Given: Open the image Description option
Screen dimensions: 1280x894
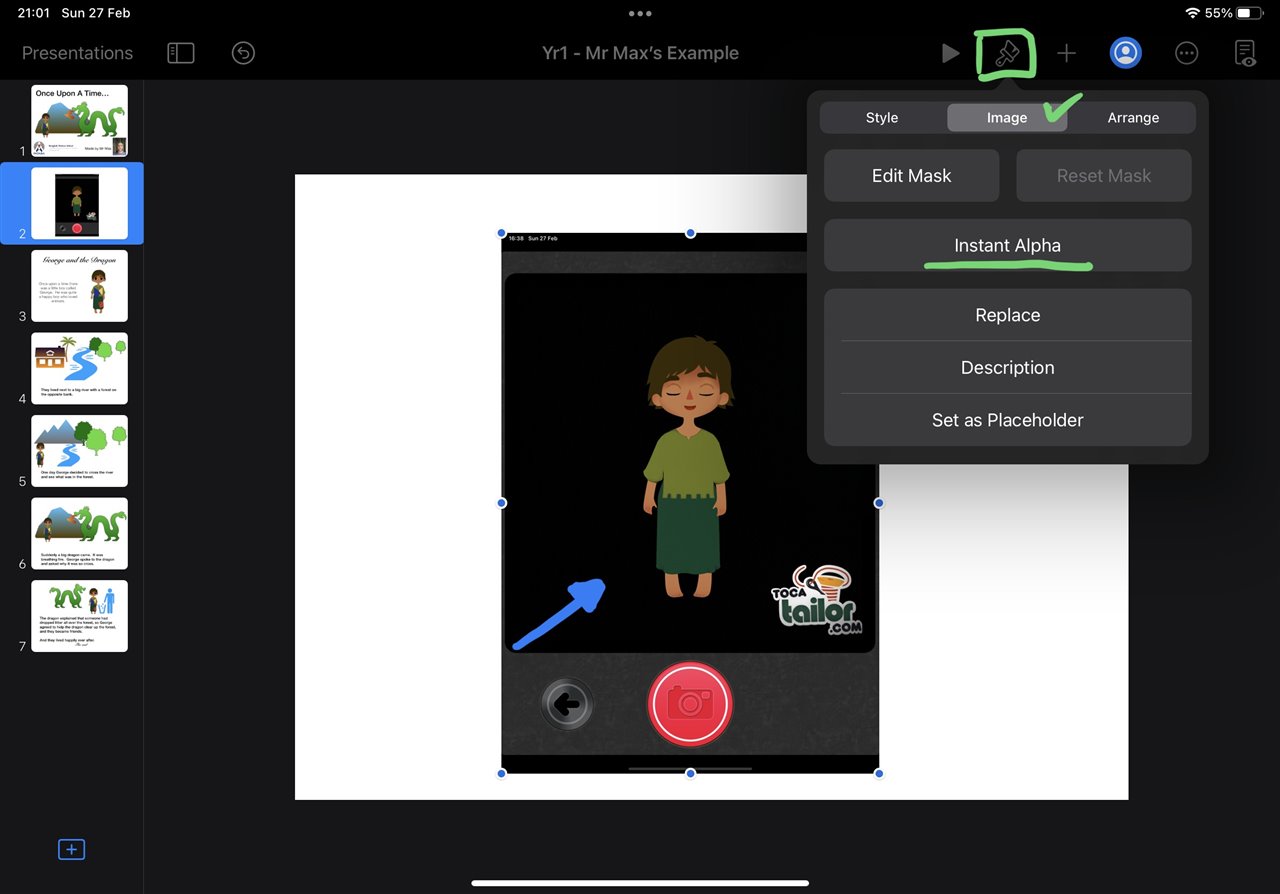Looking at the screenshot, I should [1008, 367].
